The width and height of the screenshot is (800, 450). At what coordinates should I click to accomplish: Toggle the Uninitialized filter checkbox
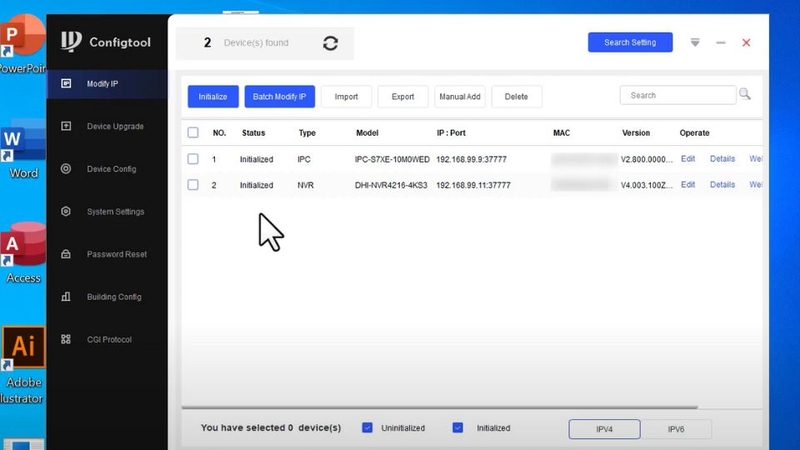tap(367, 428)
